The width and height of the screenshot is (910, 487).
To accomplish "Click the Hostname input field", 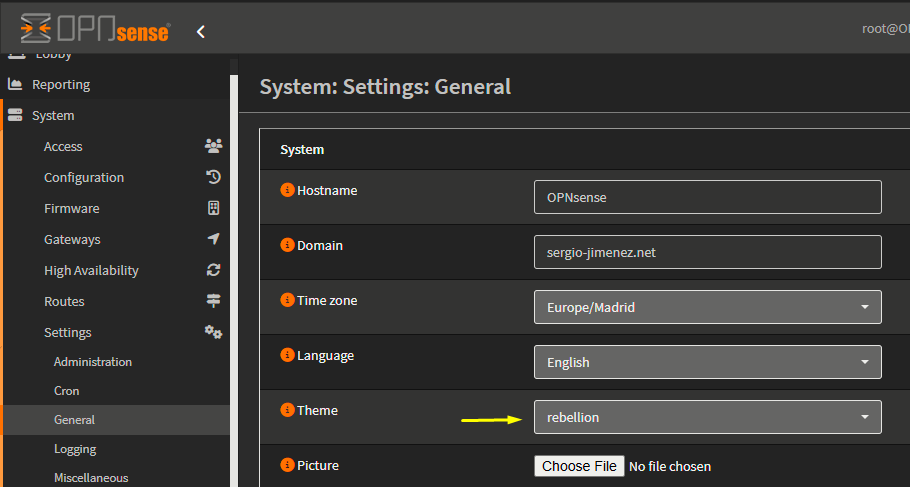I will 707,197.
